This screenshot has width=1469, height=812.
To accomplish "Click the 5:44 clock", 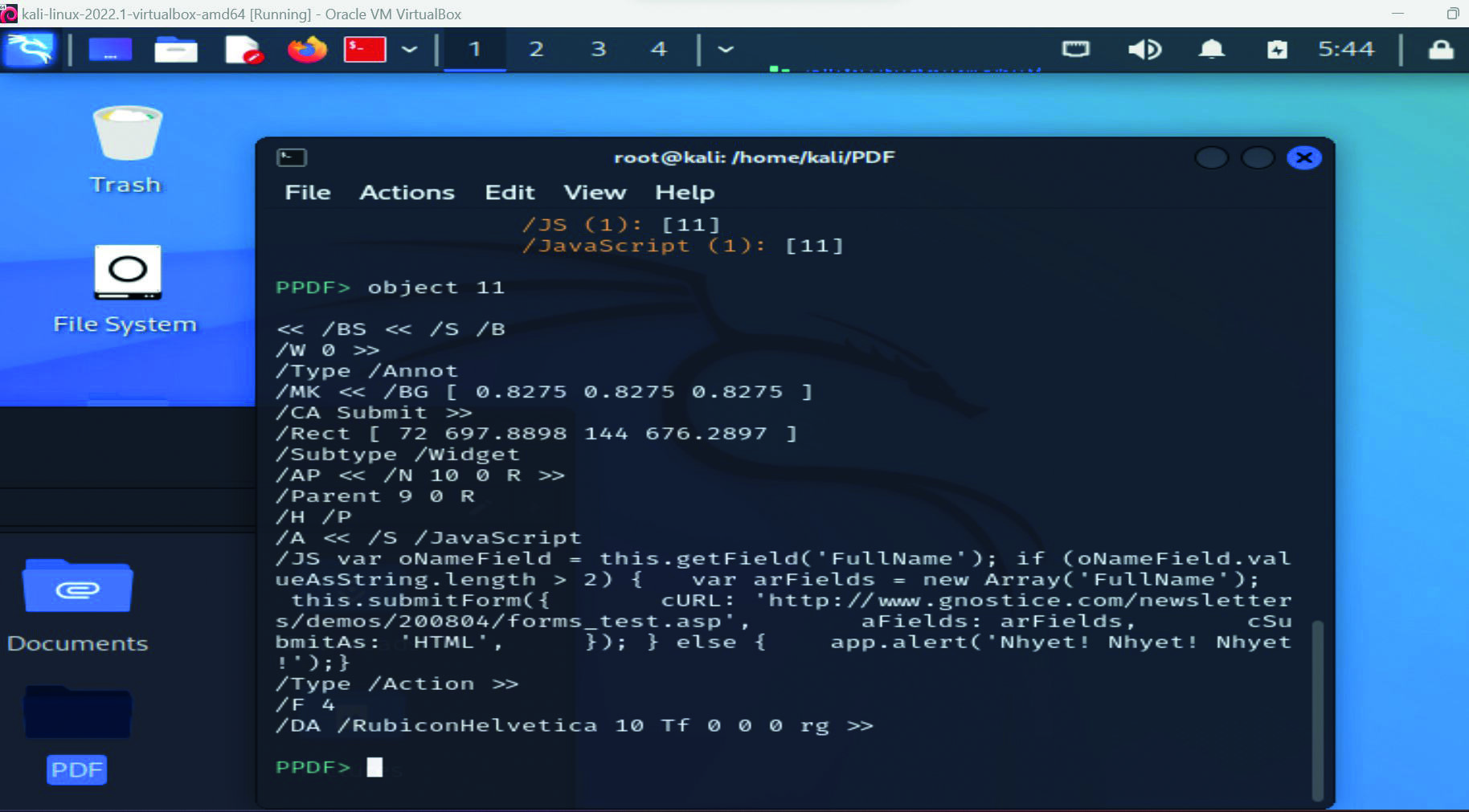I will pos(1346,50).
